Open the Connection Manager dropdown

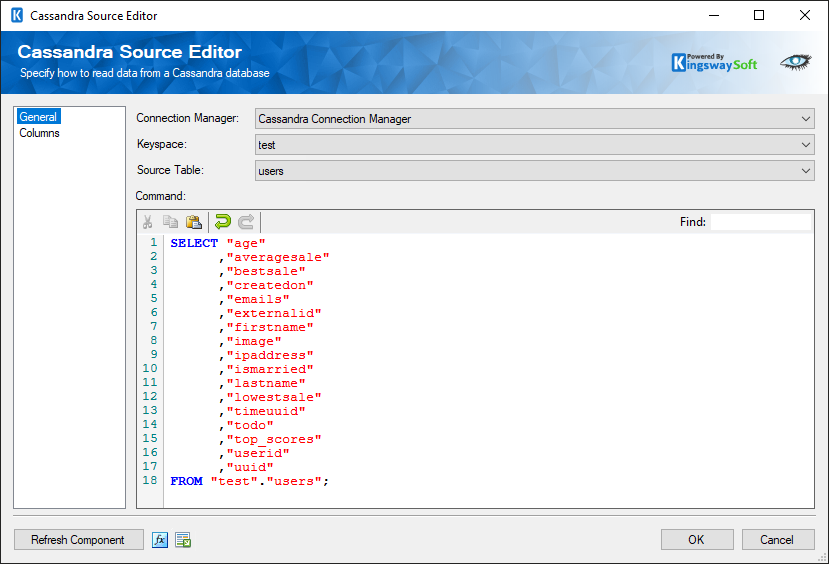pos(535,119)
